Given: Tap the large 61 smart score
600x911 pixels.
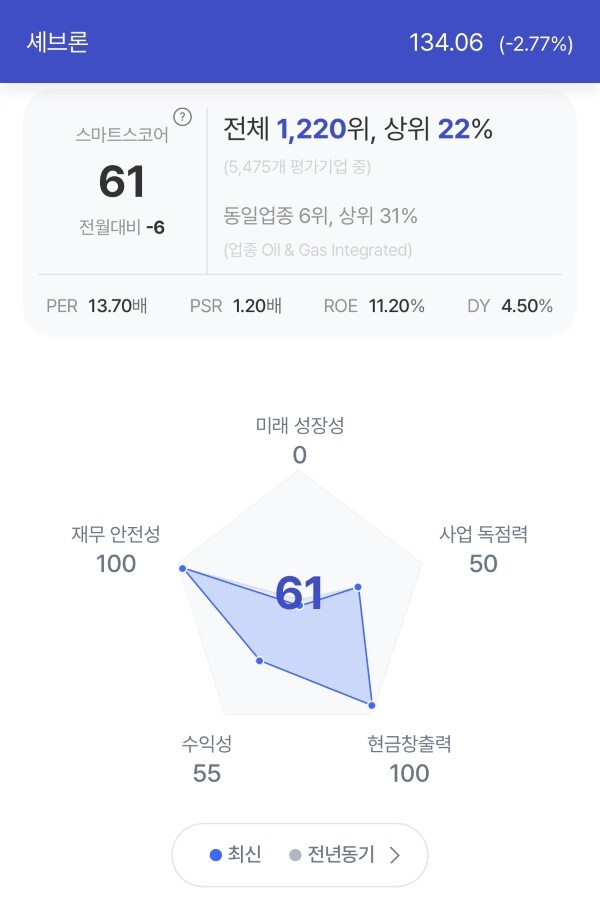Looking at the screenshot, I should point(121,181).
